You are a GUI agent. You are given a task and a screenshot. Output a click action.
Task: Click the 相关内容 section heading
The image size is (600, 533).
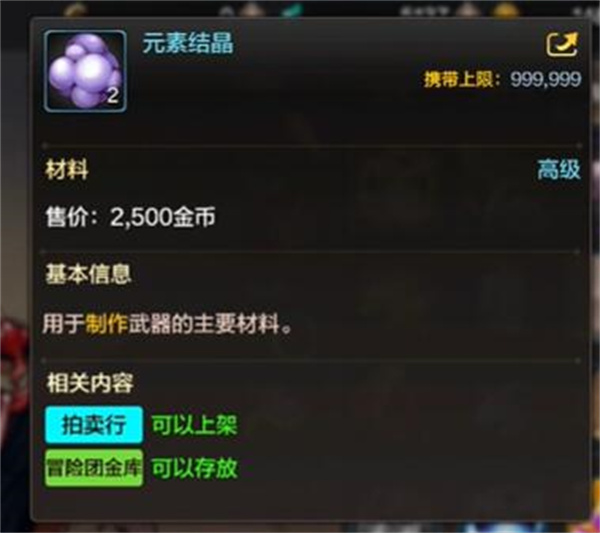90,383
